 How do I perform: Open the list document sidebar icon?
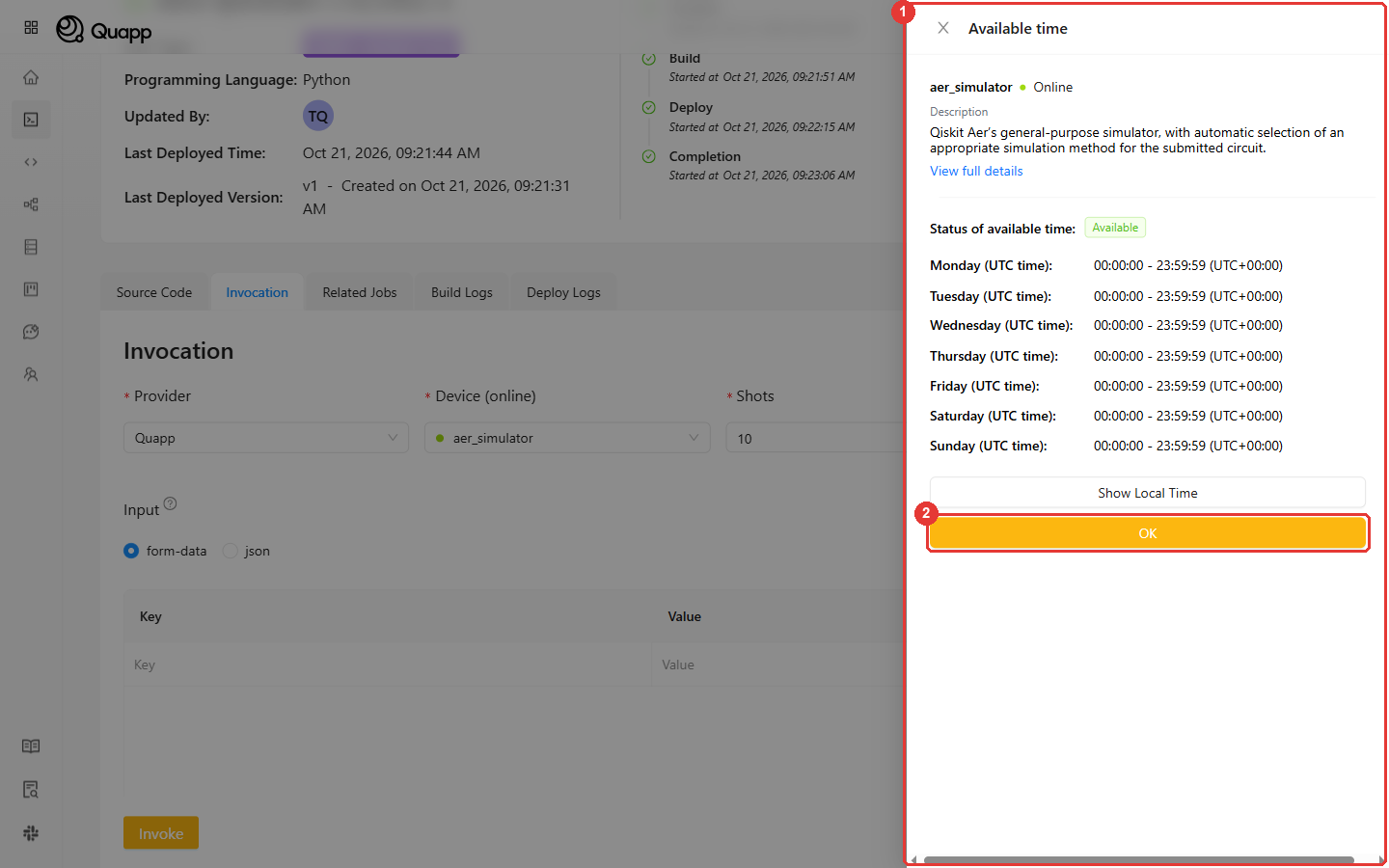(31, 247)
